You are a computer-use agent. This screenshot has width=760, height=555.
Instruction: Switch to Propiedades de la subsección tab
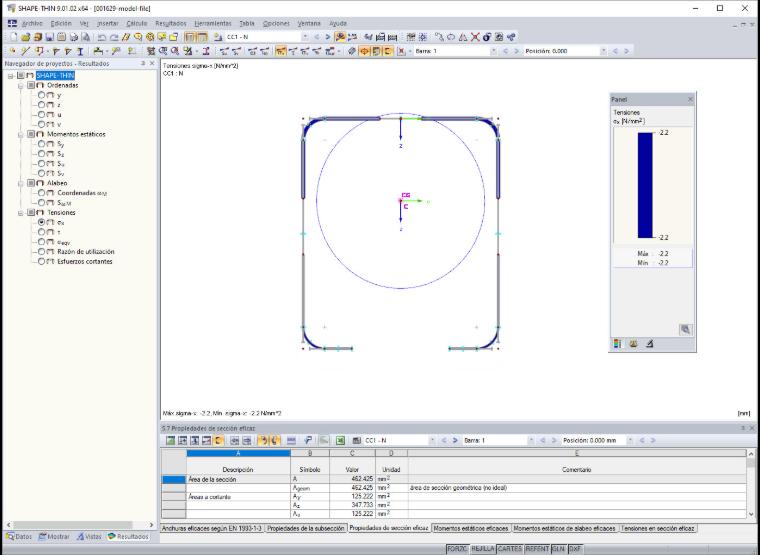coord(306,528)
